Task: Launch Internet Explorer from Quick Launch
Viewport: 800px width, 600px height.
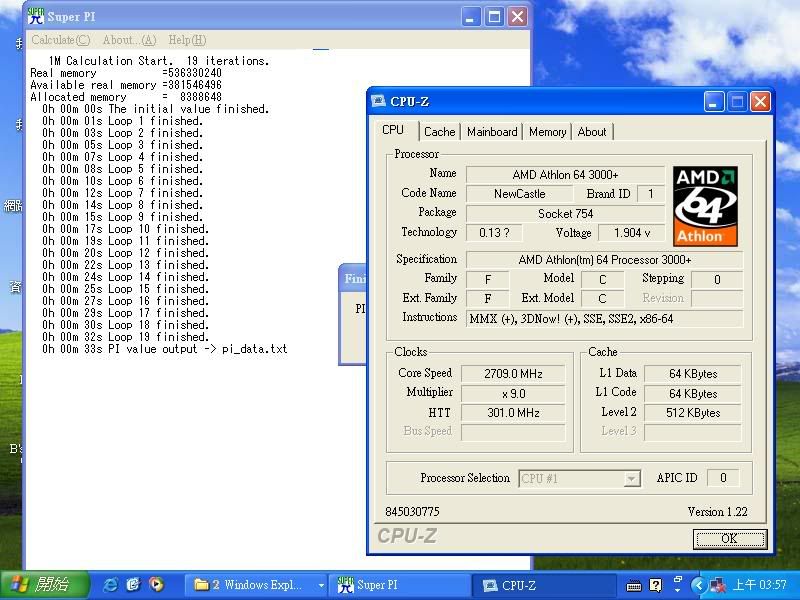Action: pyautogui.click(x=110, y=585)
